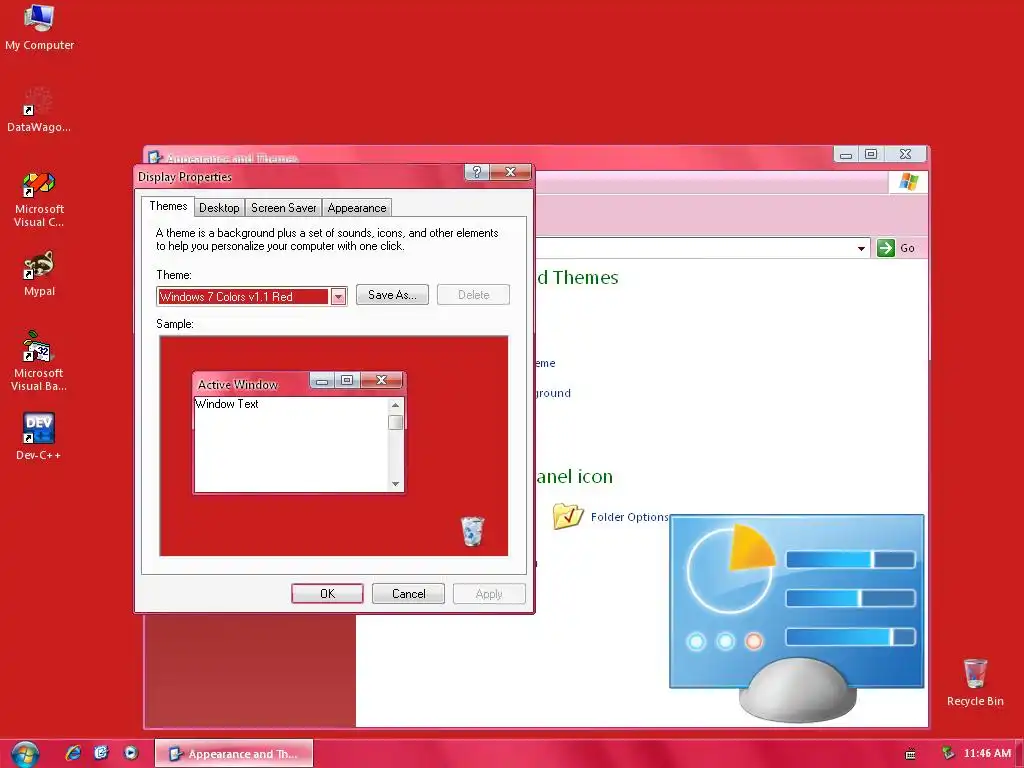
Task: Open the Screen Saver tab
Action: [283, 208]
